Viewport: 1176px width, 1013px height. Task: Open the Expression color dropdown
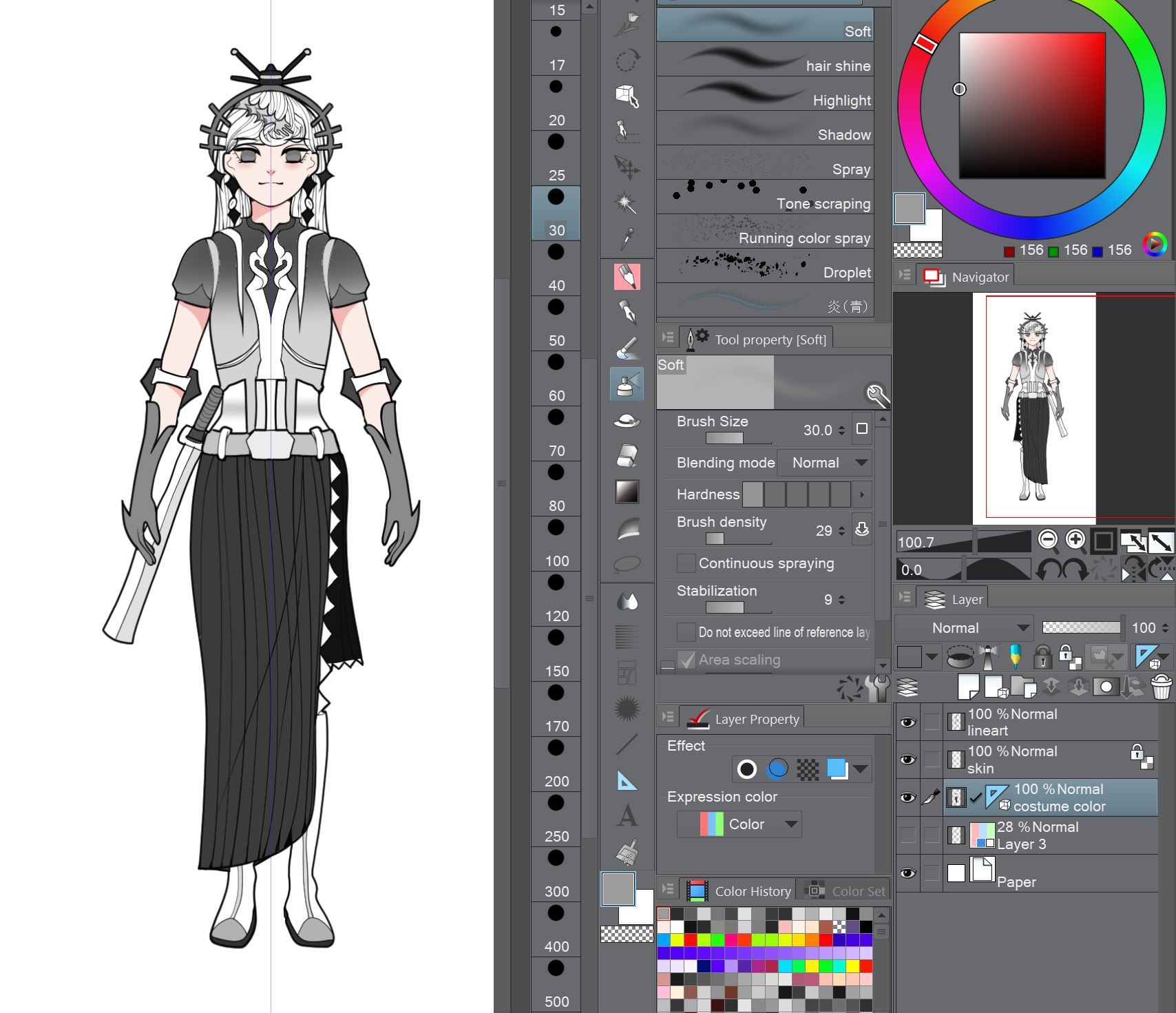(x=739, y=824)
